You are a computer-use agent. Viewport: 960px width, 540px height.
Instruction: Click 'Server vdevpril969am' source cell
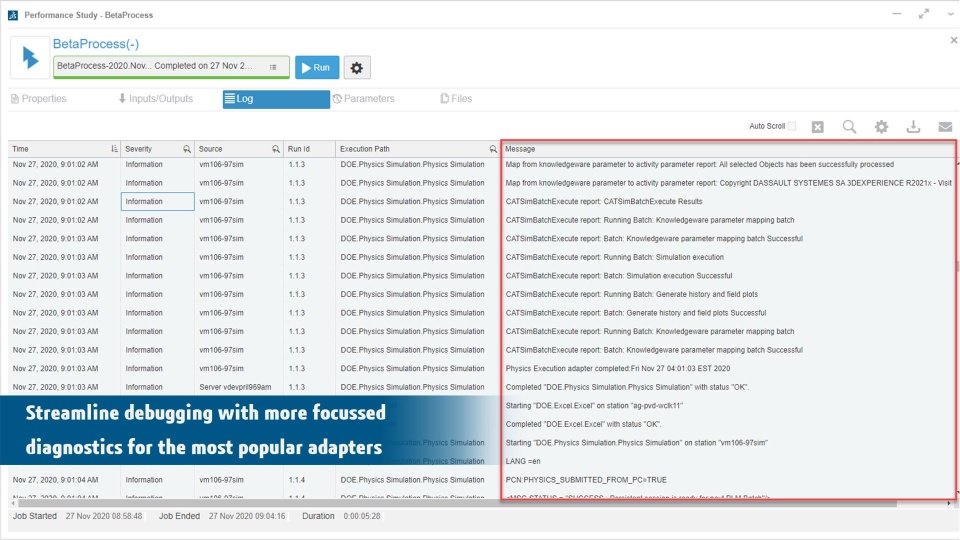click(235, 387)
